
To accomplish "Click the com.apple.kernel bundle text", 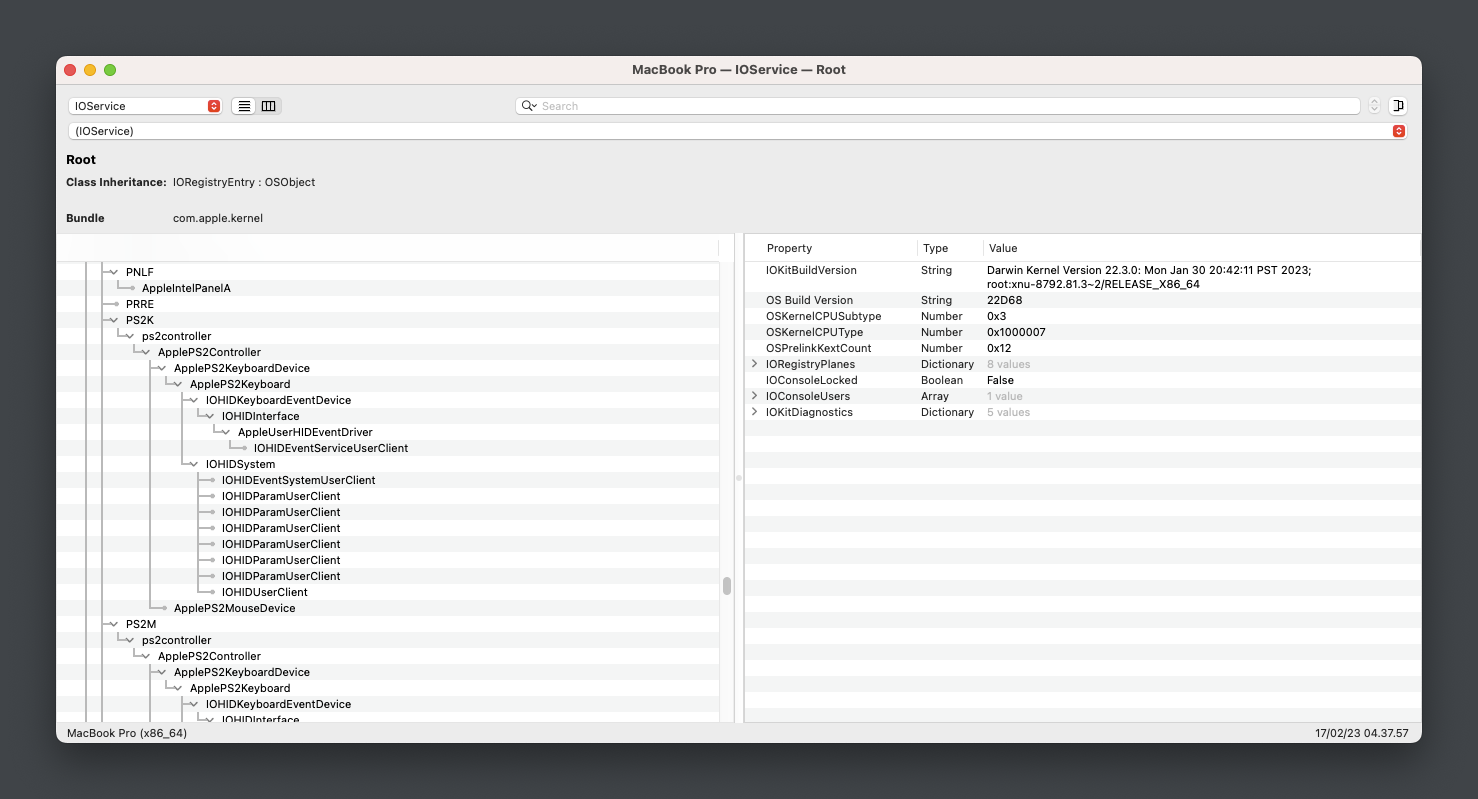I will point(218,218).
